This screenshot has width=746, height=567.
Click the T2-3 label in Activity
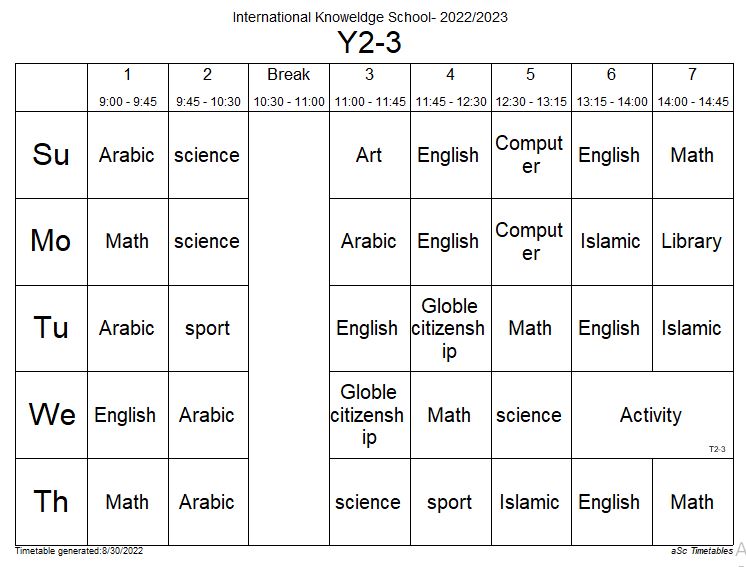coord(717,449)
